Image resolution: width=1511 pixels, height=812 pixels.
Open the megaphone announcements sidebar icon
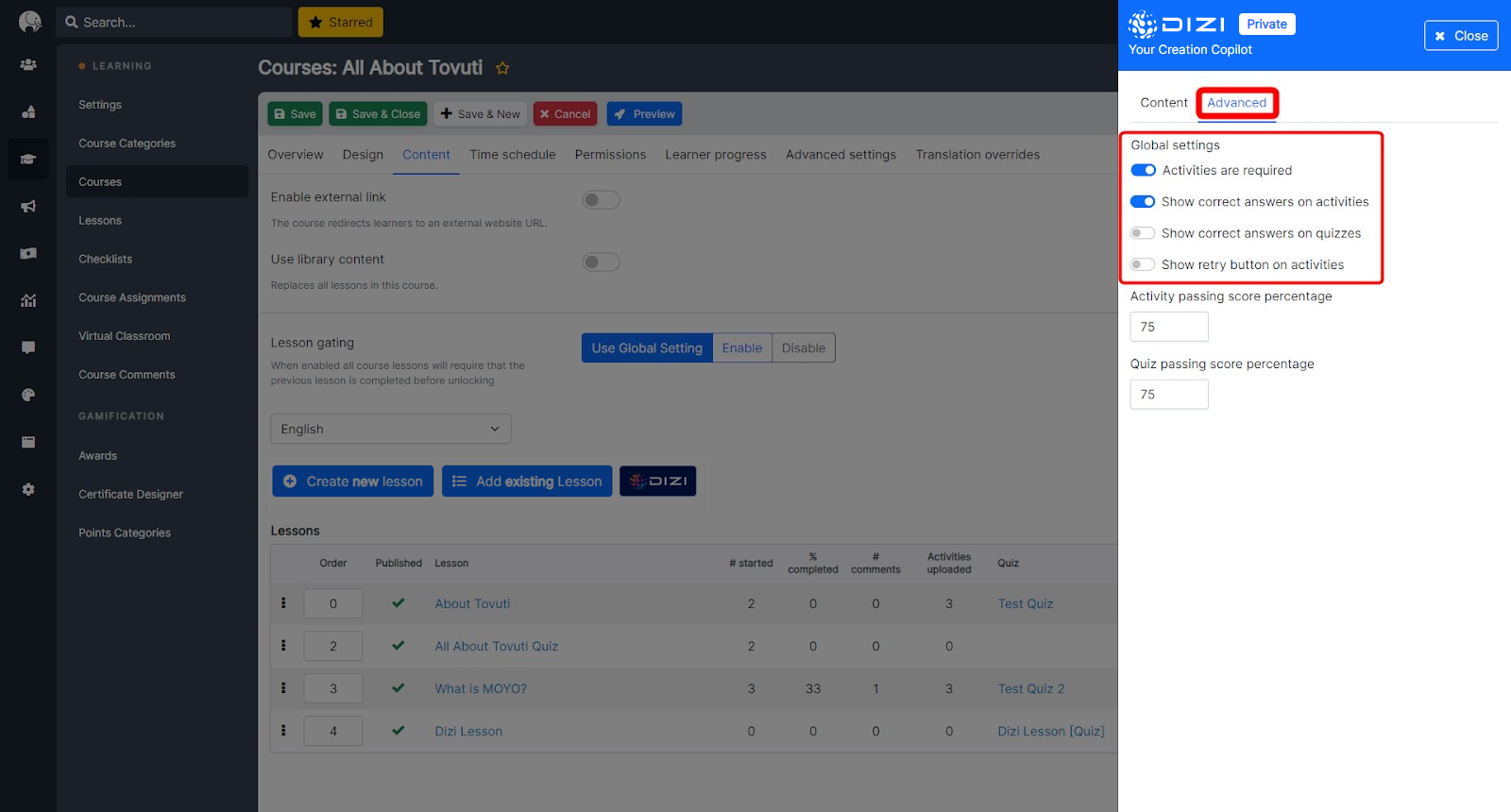pyautogui.click(x=28, y=206)
